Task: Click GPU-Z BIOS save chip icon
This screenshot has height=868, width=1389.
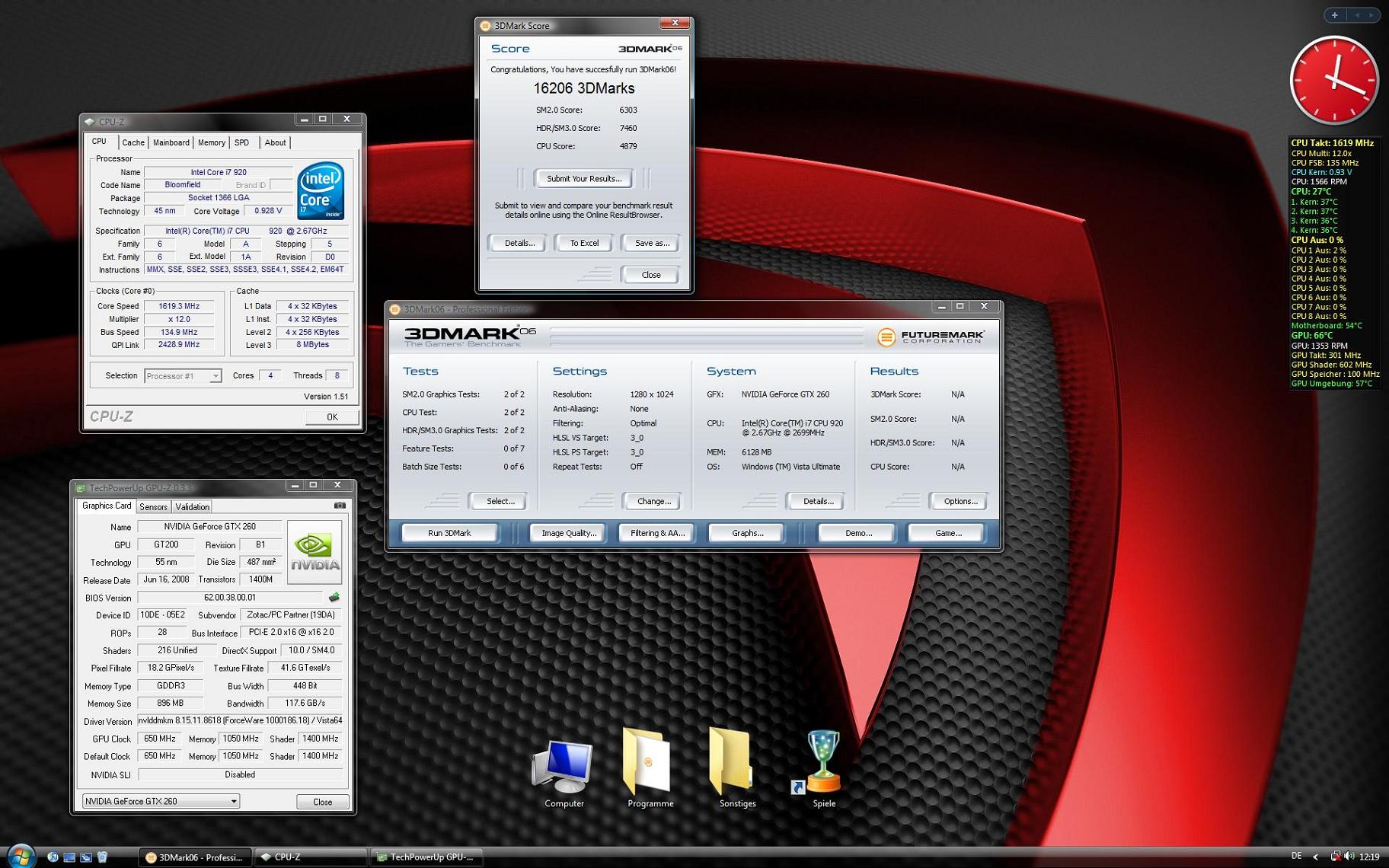Action: coord(334,598)
